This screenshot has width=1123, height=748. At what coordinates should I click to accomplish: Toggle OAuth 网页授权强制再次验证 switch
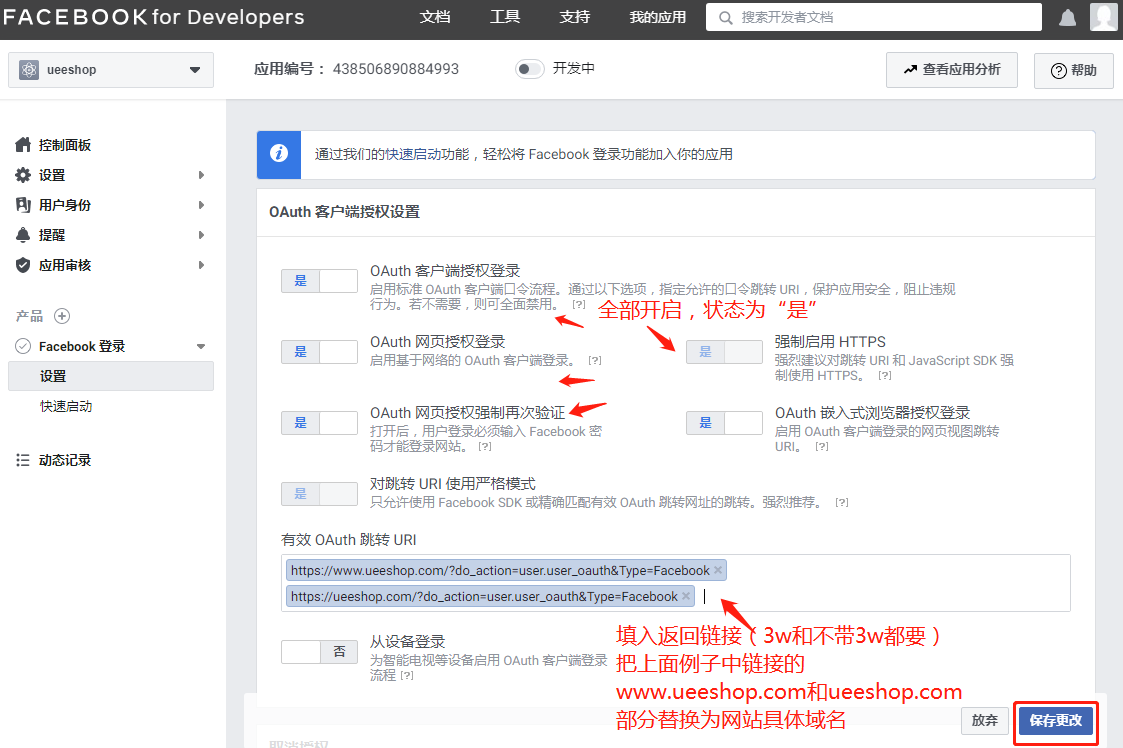[319, 423]
